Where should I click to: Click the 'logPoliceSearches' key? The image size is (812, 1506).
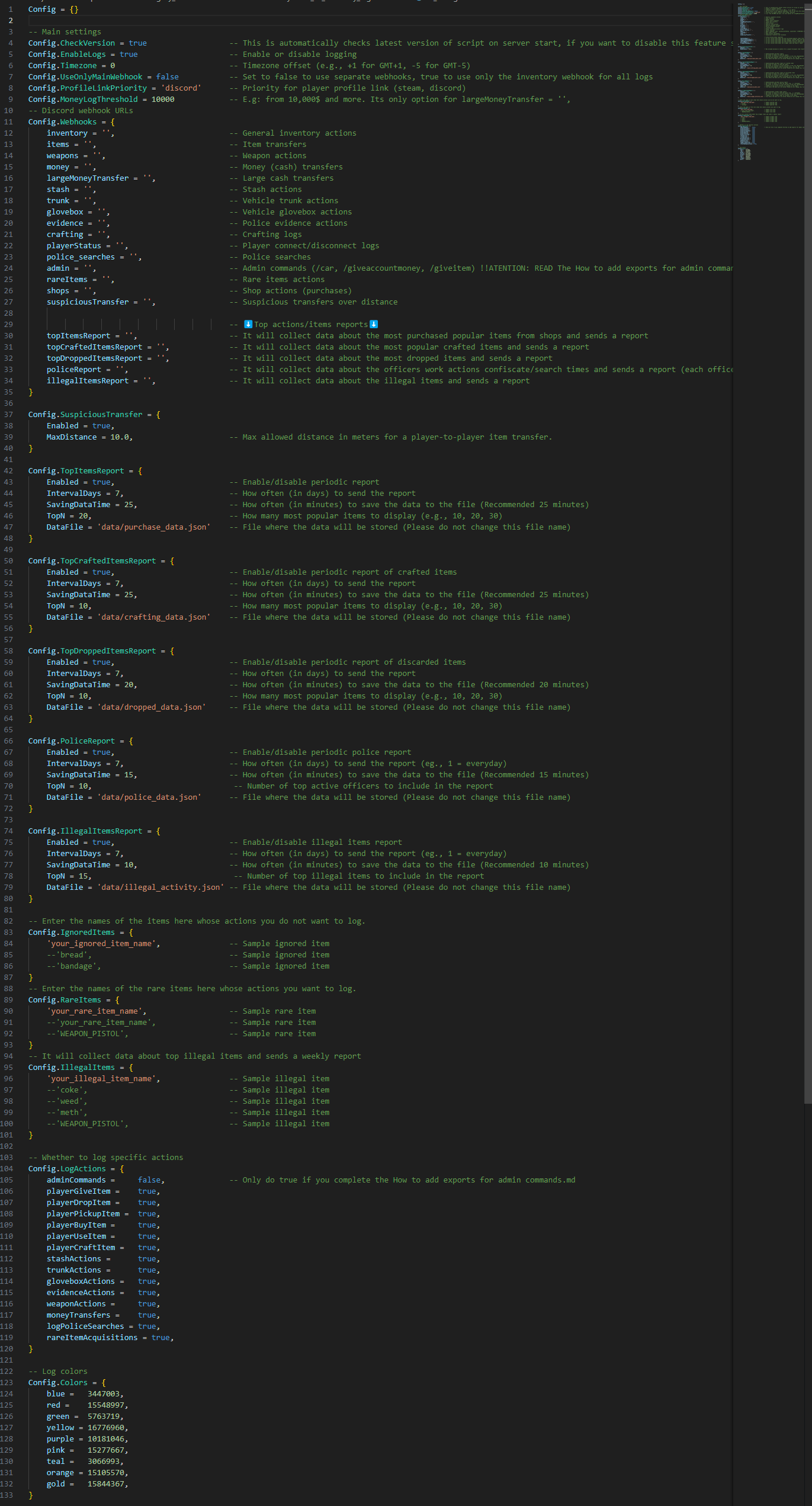click(85, 1326)
